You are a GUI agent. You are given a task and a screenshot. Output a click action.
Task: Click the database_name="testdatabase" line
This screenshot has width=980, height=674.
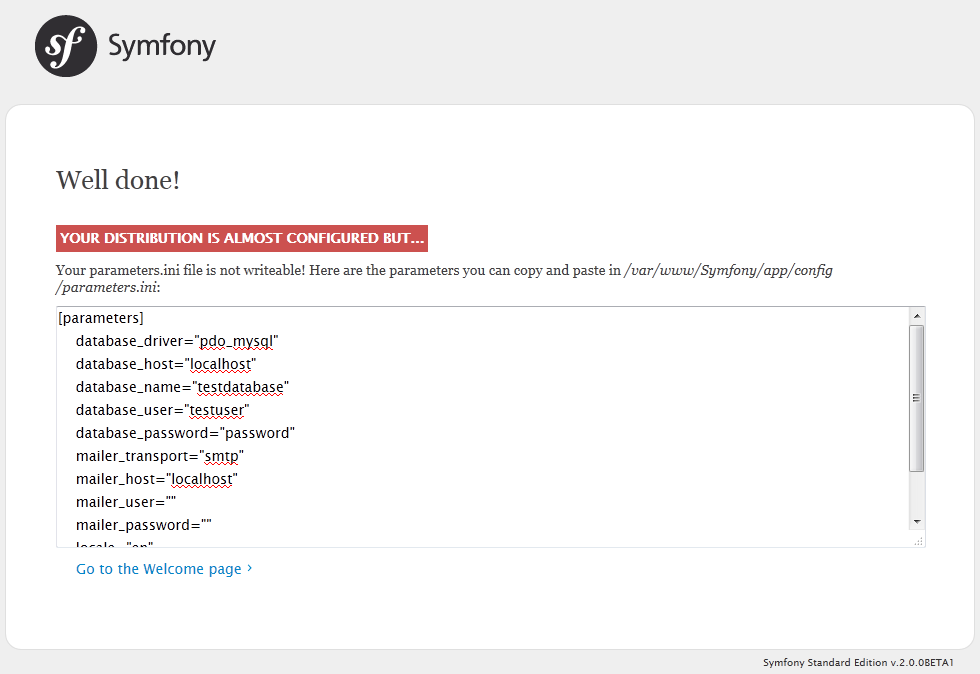tap(182, 388)
